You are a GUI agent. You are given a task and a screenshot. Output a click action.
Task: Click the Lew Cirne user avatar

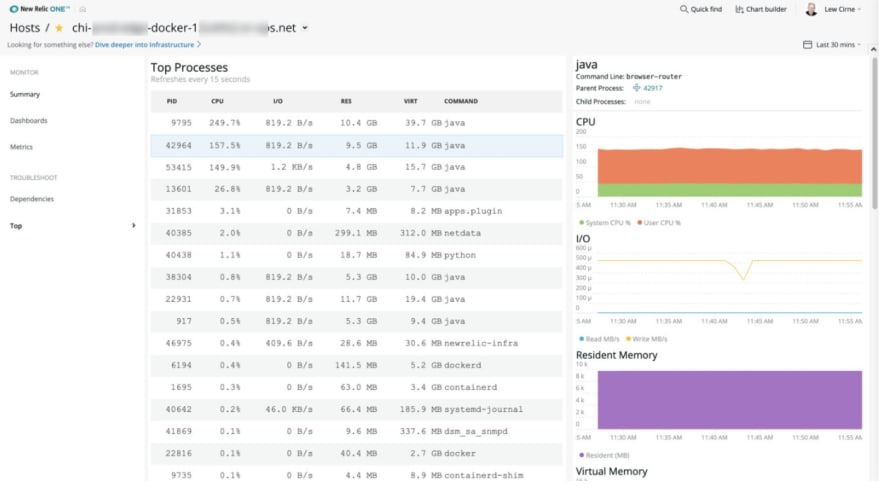811,9
